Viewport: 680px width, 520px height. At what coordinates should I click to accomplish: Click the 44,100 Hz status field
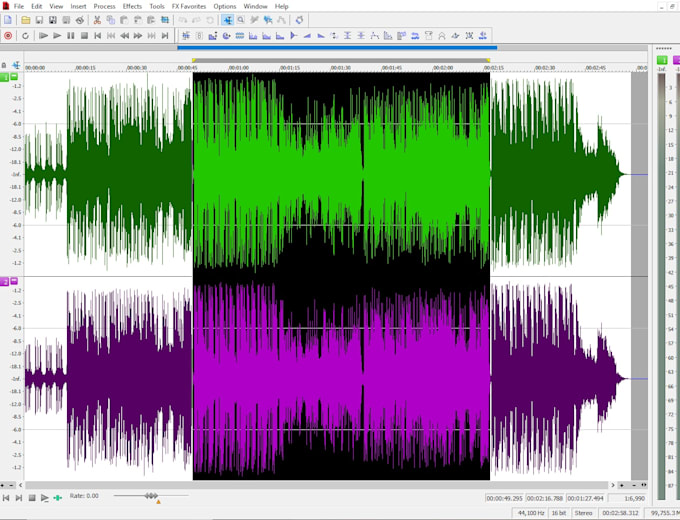pos(531,513)
